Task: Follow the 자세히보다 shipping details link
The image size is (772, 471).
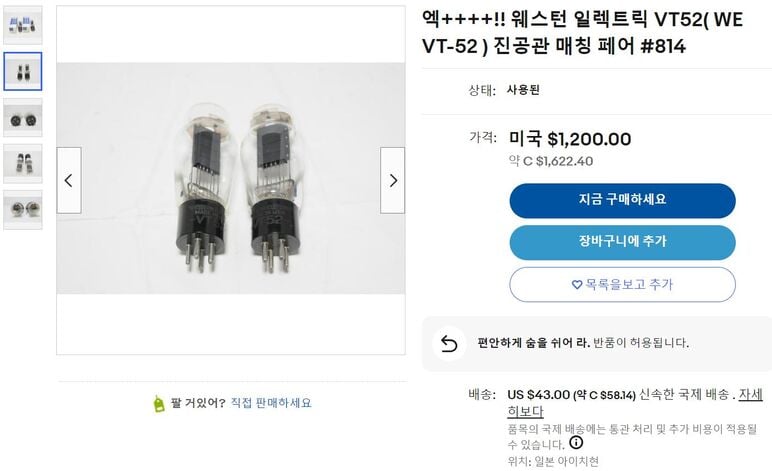Action: pyautogui.click(x=750, y=394)
